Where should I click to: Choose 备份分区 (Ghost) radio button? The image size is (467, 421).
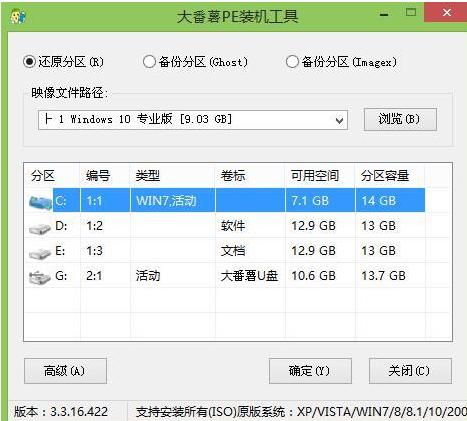tap(195, 62)
